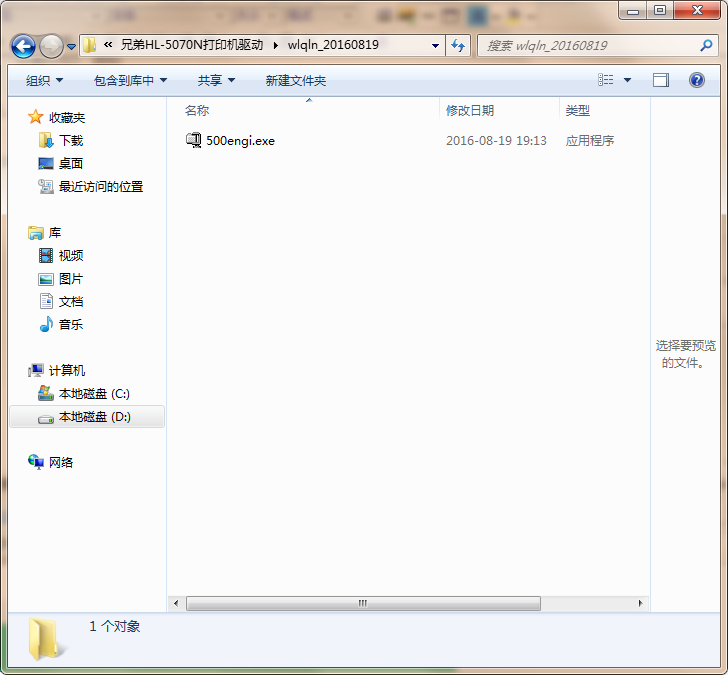Open the 文档 library

[71, 302]
